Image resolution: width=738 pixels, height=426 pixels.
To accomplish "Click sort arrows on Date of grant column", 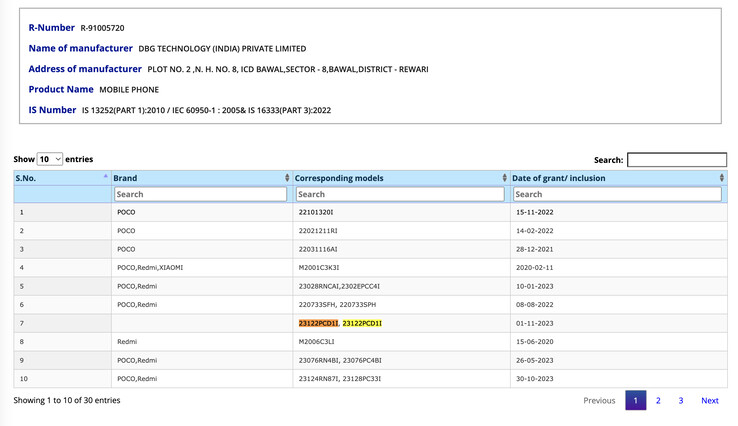I will pyautogui.click(x=722, y=178).
